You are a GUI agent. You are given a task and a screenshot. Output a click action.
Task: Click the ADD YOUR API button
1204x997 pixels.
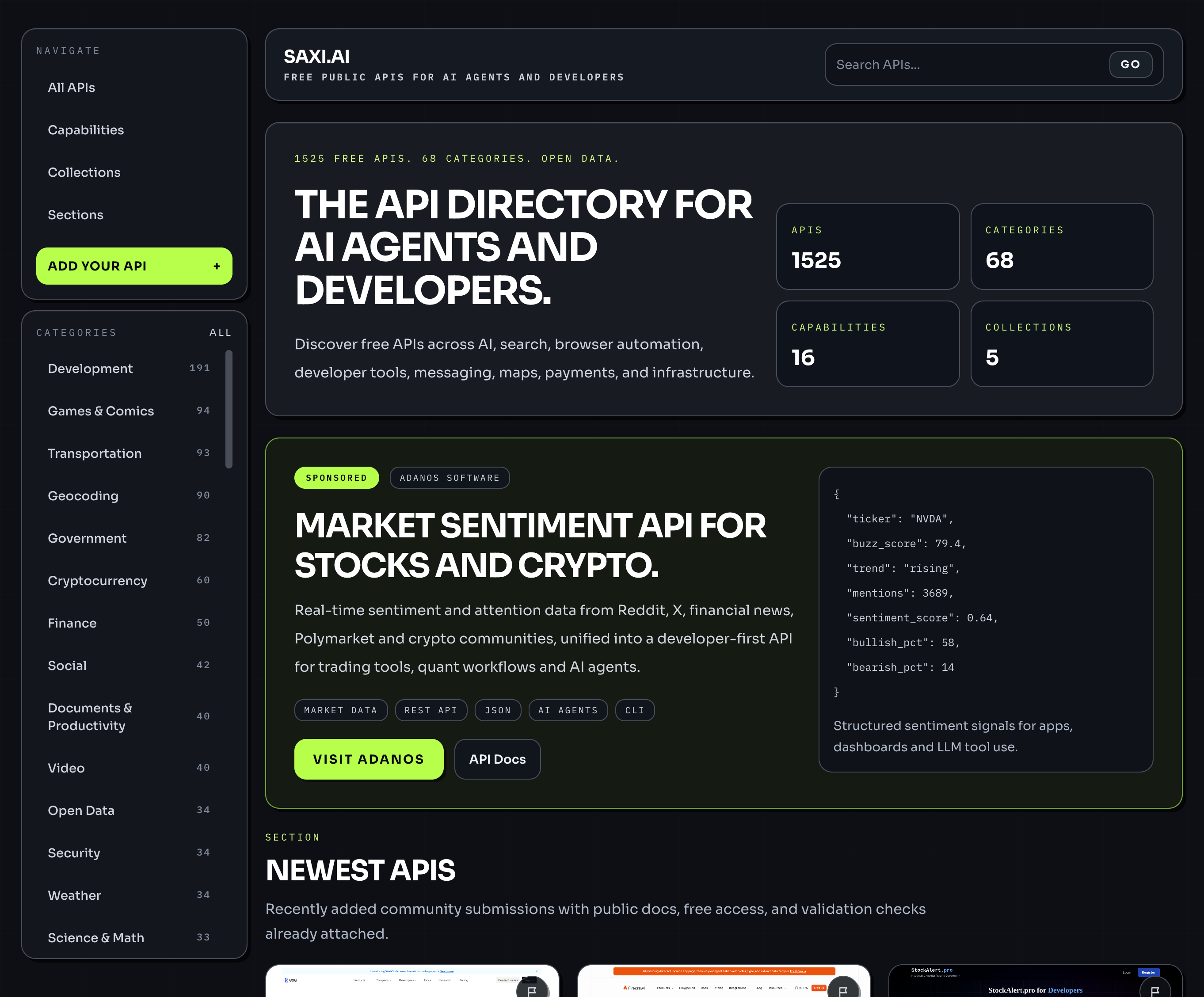[x=134, y=266]
